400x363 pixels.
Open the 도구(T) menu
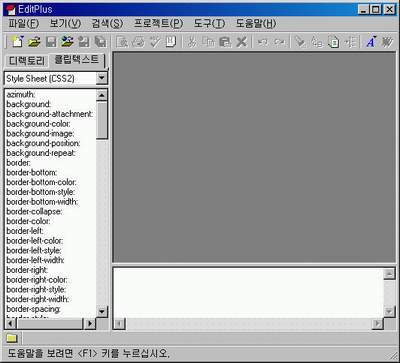click(209, 23)
